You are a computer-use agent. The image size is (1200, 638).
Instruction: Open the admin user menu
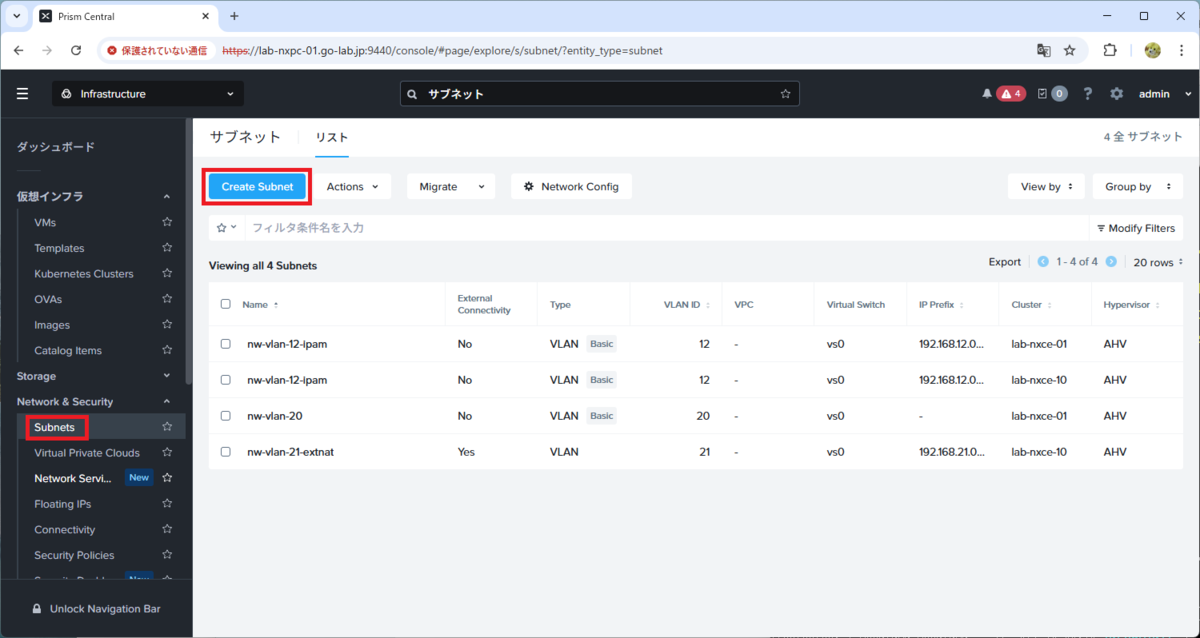tap(1166, 94)
